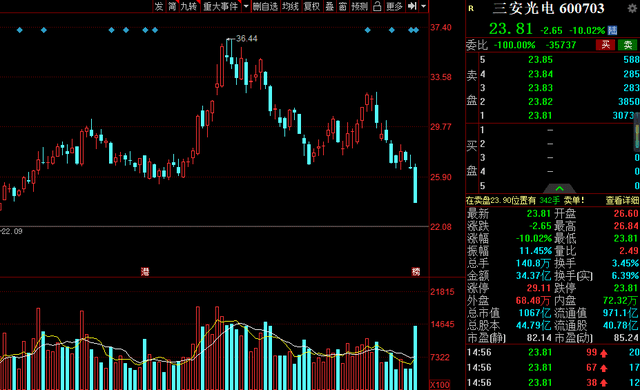Select the 14:56 trade row with 67
Screen dimensions: 640x390
click(553, 368)
